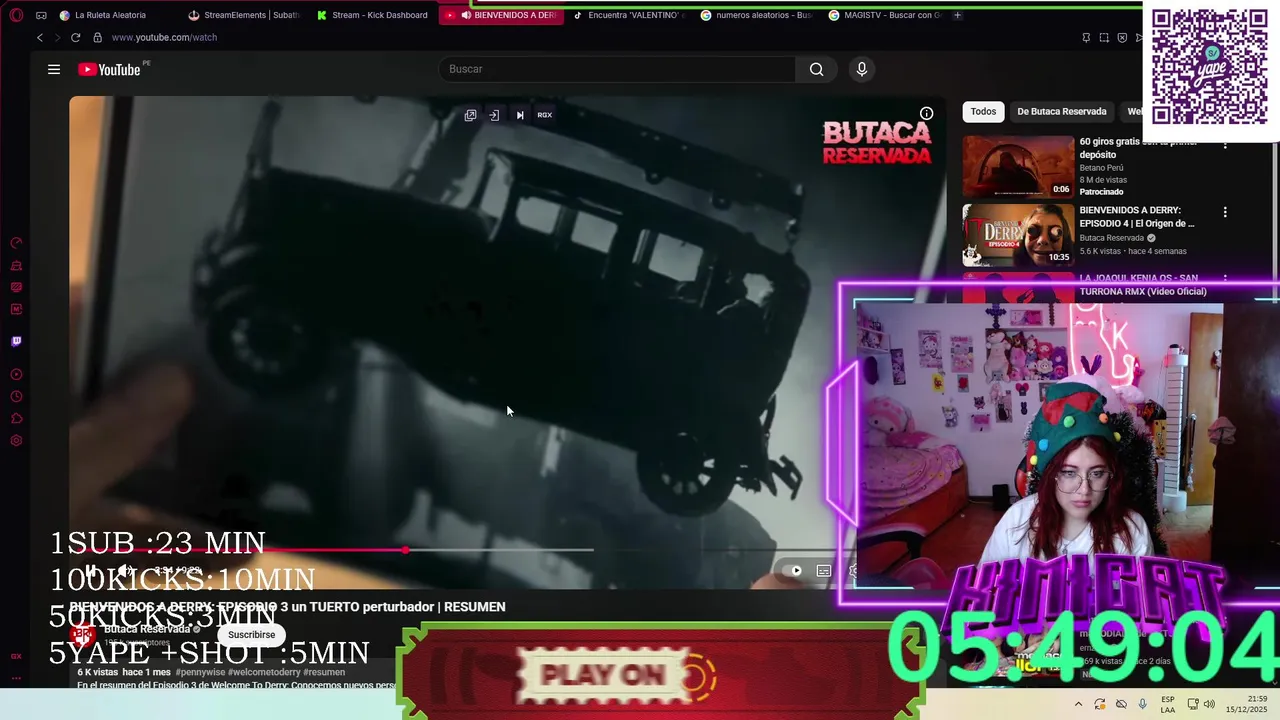Click the red playhead scrubber dot

tap(405, 550)
